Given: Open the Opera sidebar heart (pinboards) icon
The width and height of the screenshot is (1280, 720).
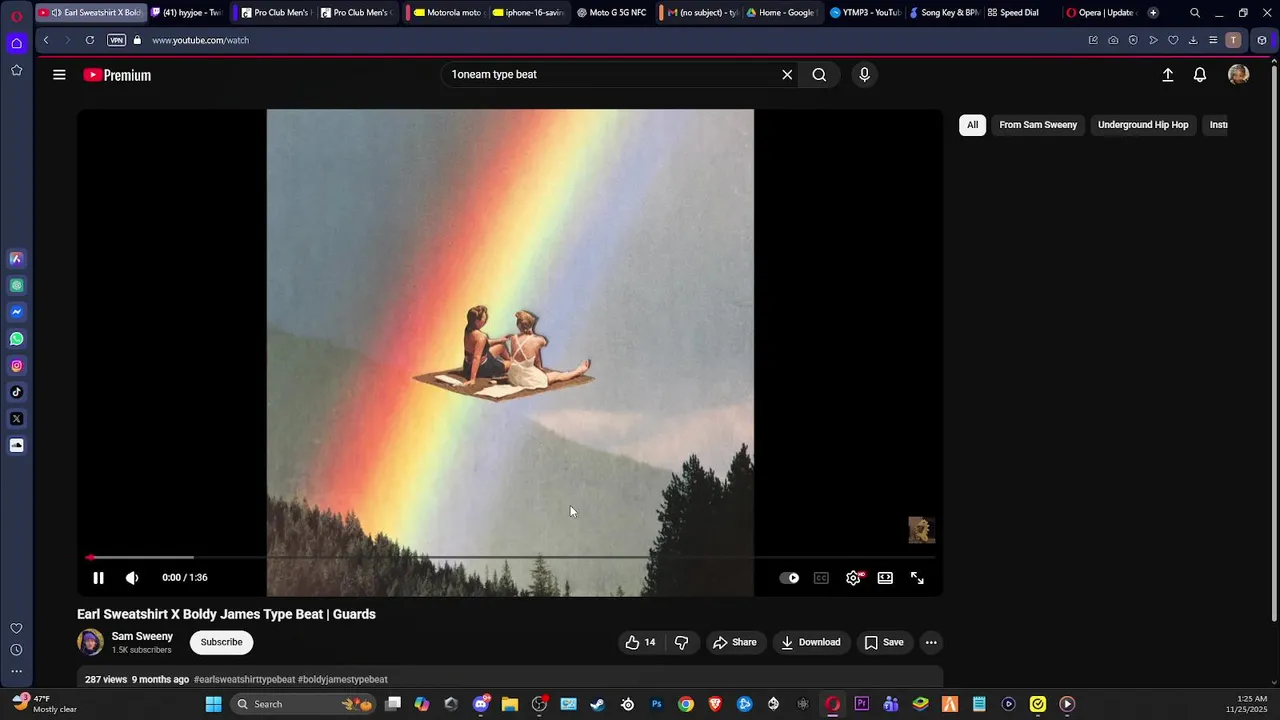Looking at the screenshot, I should (17, 628).
